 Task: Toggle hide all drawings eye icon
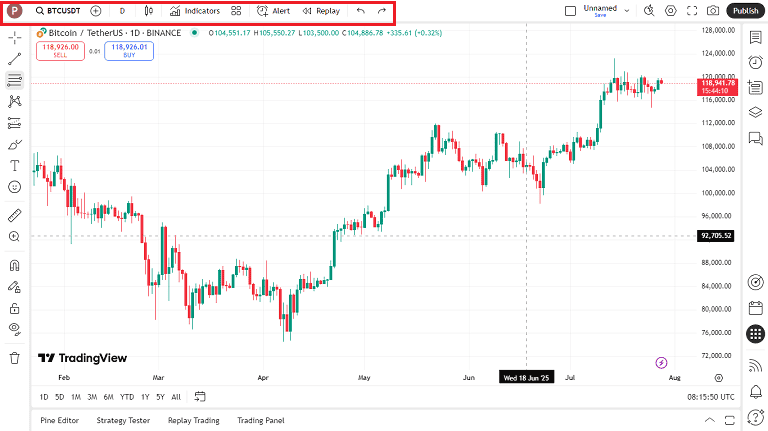(x=15, y=329)
